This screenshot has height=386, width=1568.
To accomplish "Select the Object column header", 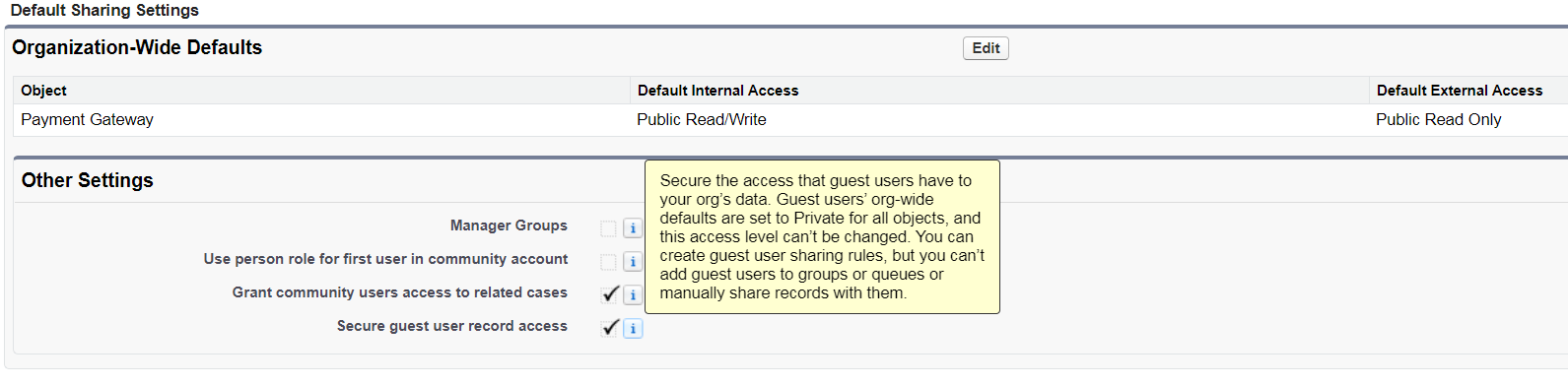I will point(43,91).
